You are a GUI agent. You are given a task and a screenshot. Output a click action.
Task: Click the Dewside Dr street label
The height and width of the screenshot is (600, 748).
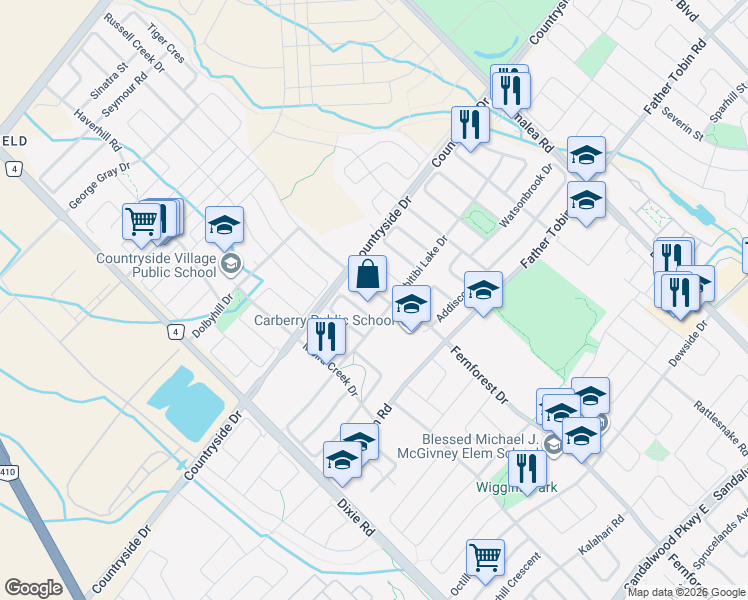[688, 344]
